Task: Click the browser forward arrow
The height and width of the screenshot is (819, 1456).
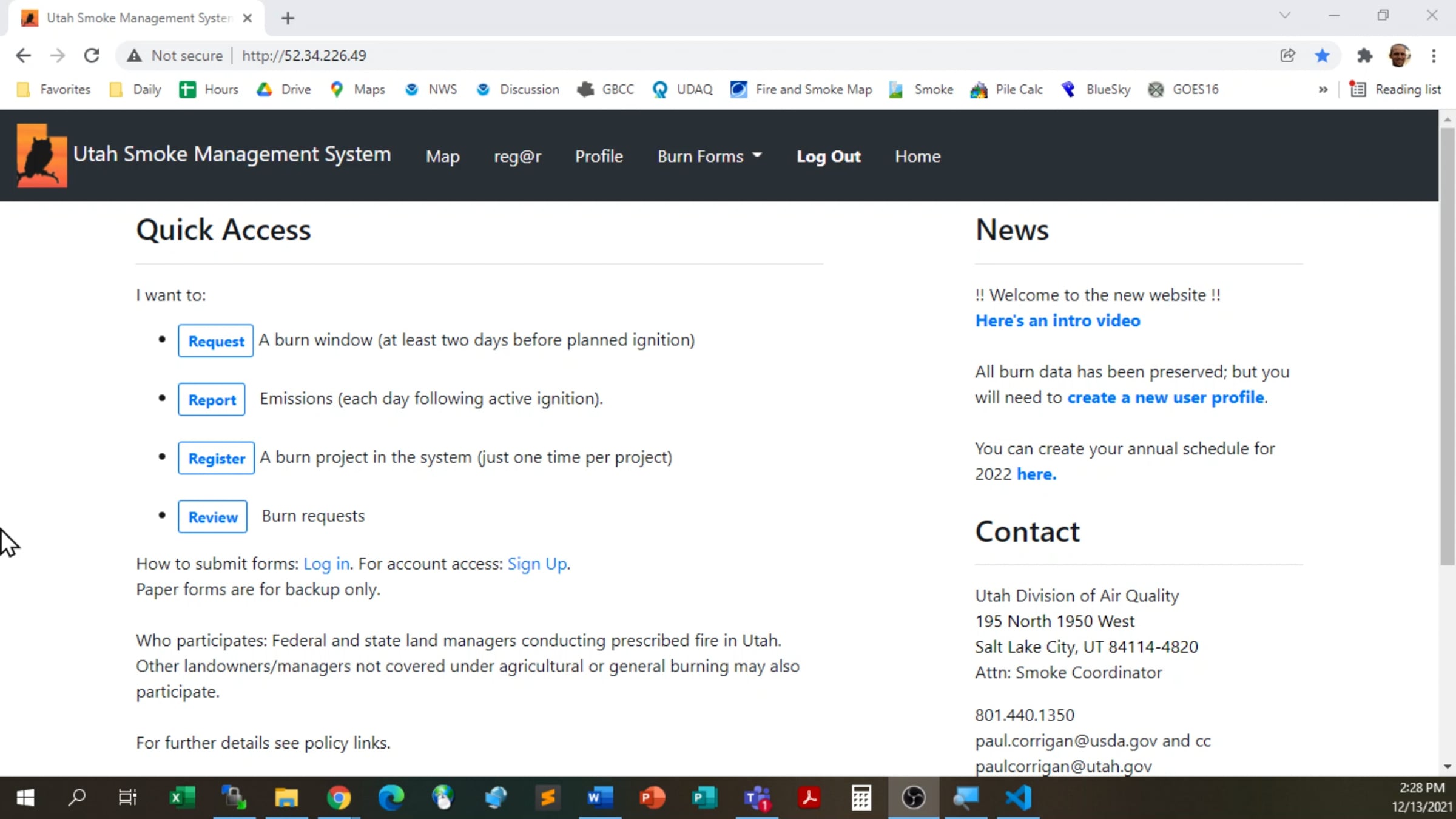Action: click(57, 56)
